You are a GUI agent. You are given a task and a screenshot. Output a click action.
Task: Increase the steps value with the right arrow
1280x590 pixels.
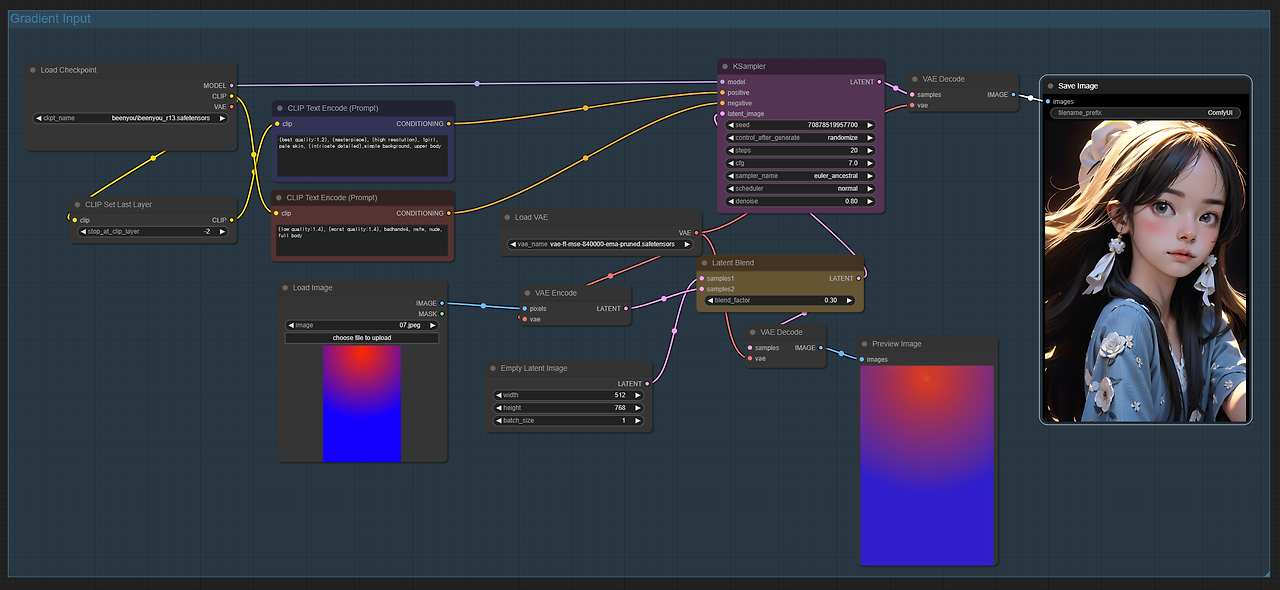point(870,151)
